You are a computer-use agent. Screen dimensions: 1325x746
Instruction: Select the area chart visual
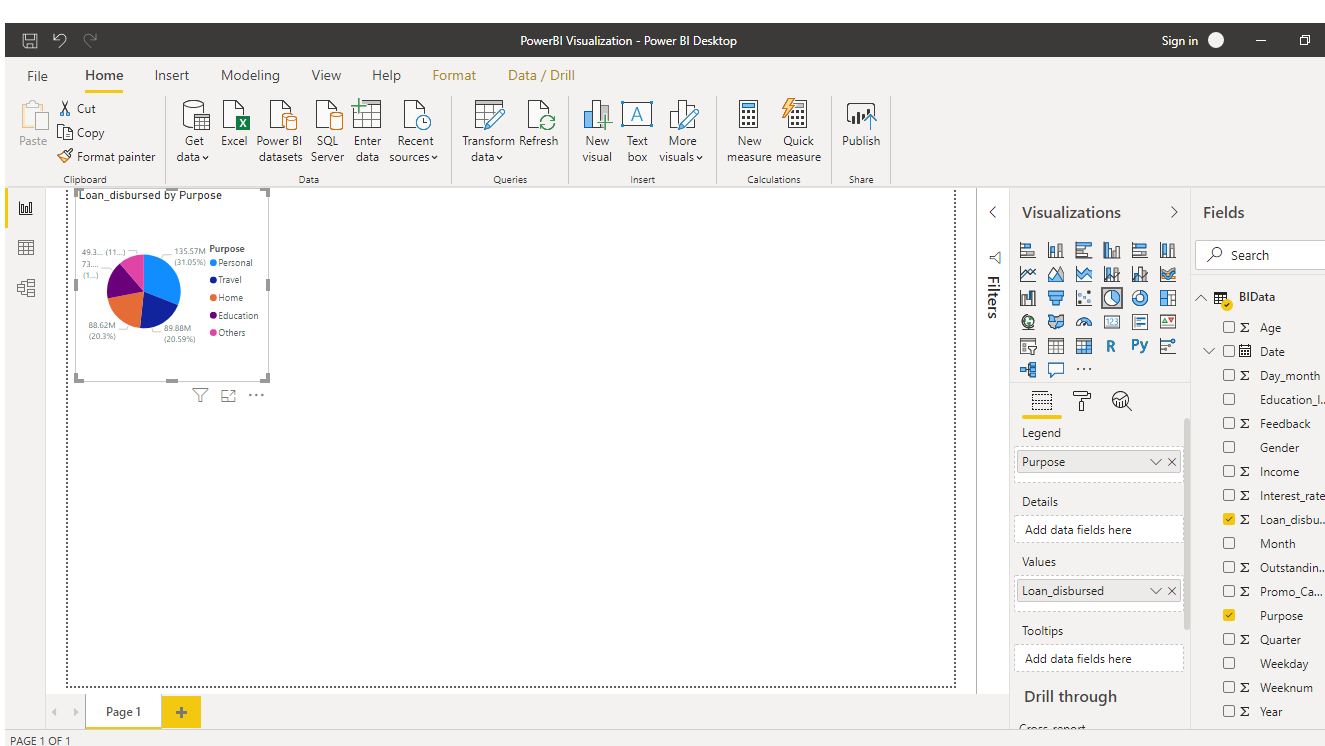click(1056, 274)
